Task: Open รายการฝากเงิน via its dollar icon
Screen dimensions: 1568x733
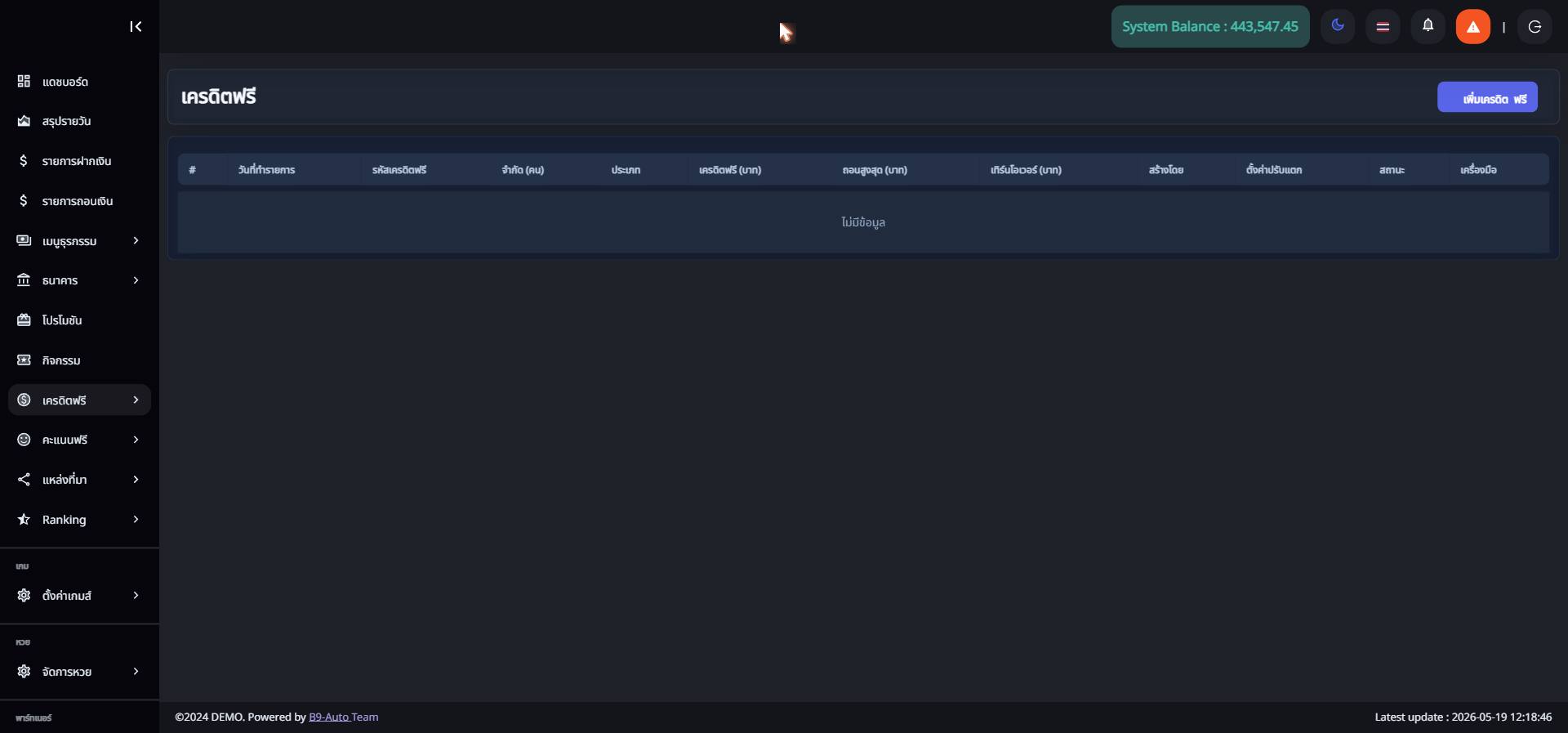Action: pos(24,161)
